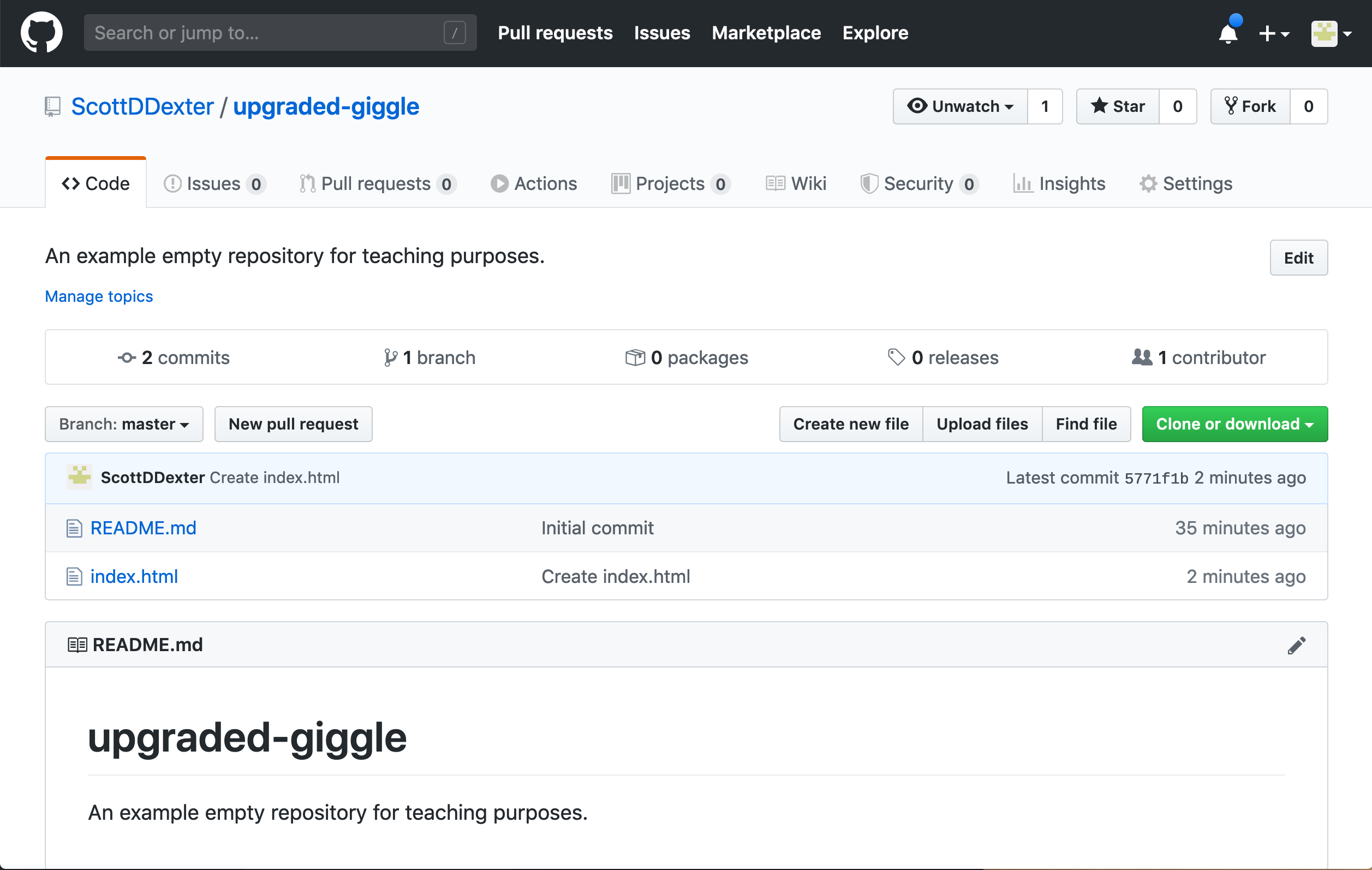Switch to the repository Issues tab
This screenshot has width=1372, height=870.
[x=215, y=183]
